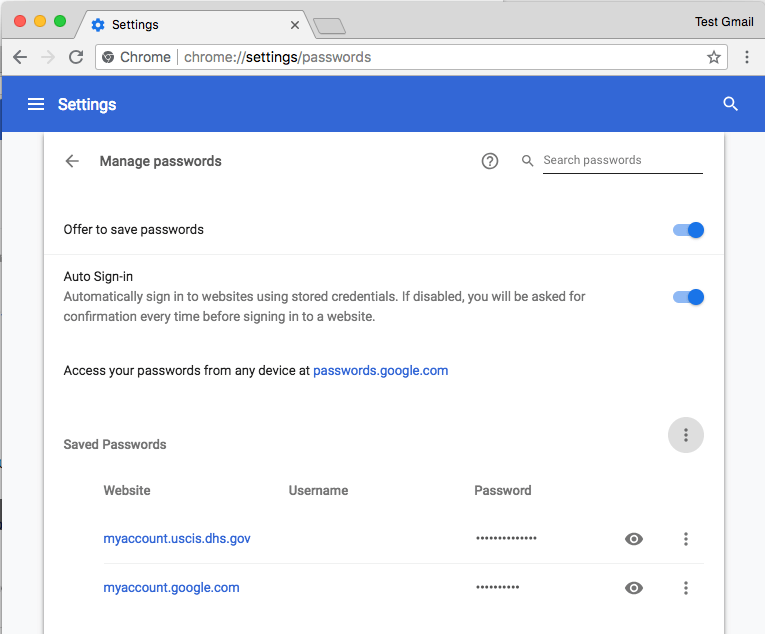This screenshot has width=765, height=634.
Task: Click the Saved Passwords heading
Action: (x=115, y=444)
